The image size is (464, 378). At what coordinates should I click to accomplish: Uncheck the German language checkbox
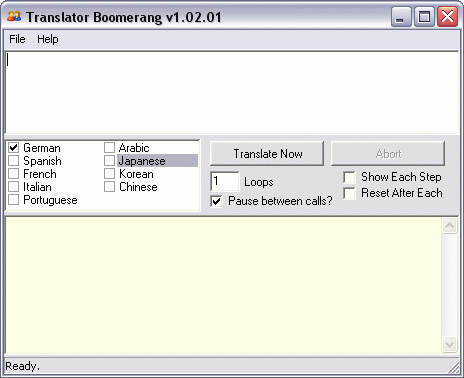[x=14, y=147]
